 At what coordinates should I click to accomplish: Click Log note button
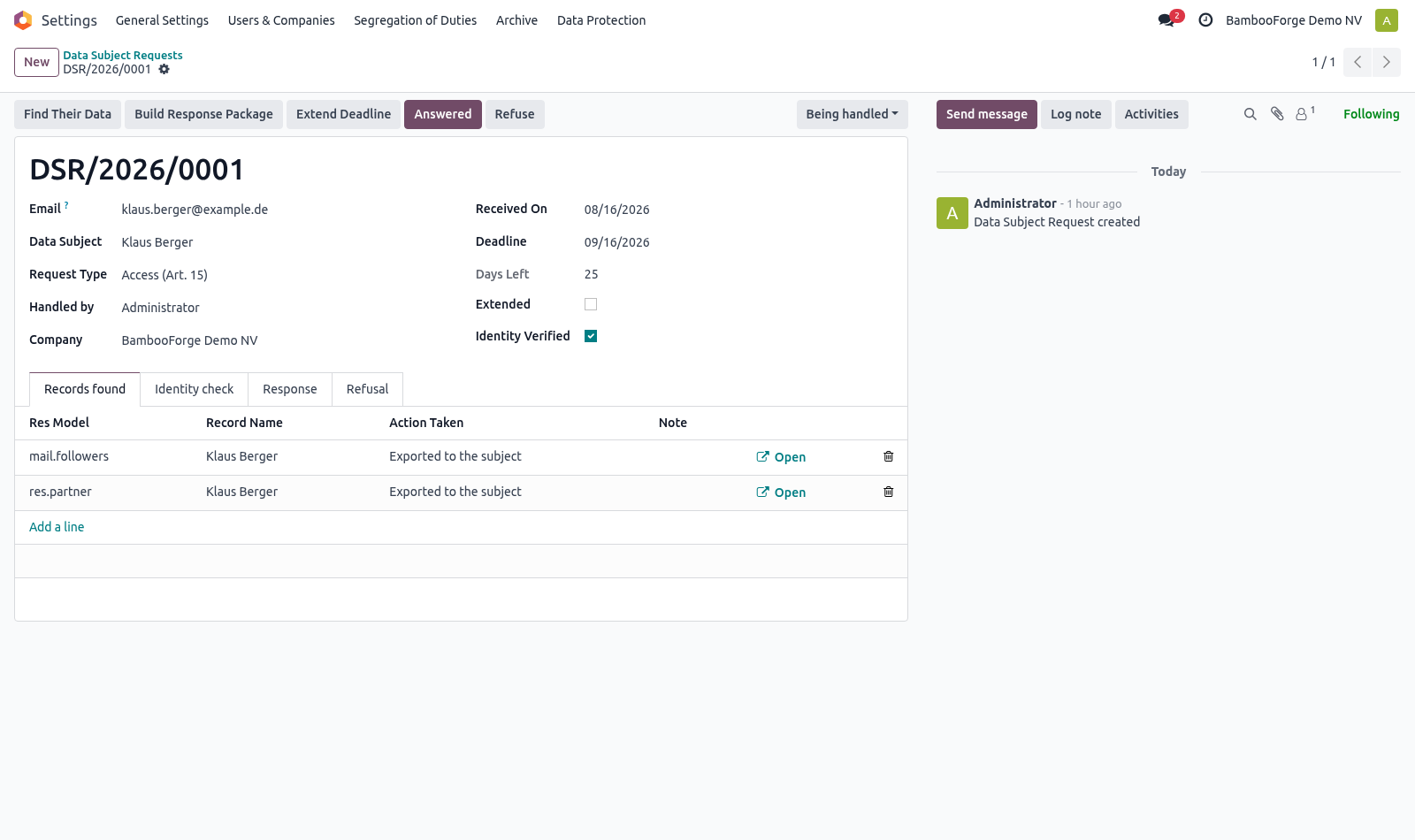(1076, 114)
